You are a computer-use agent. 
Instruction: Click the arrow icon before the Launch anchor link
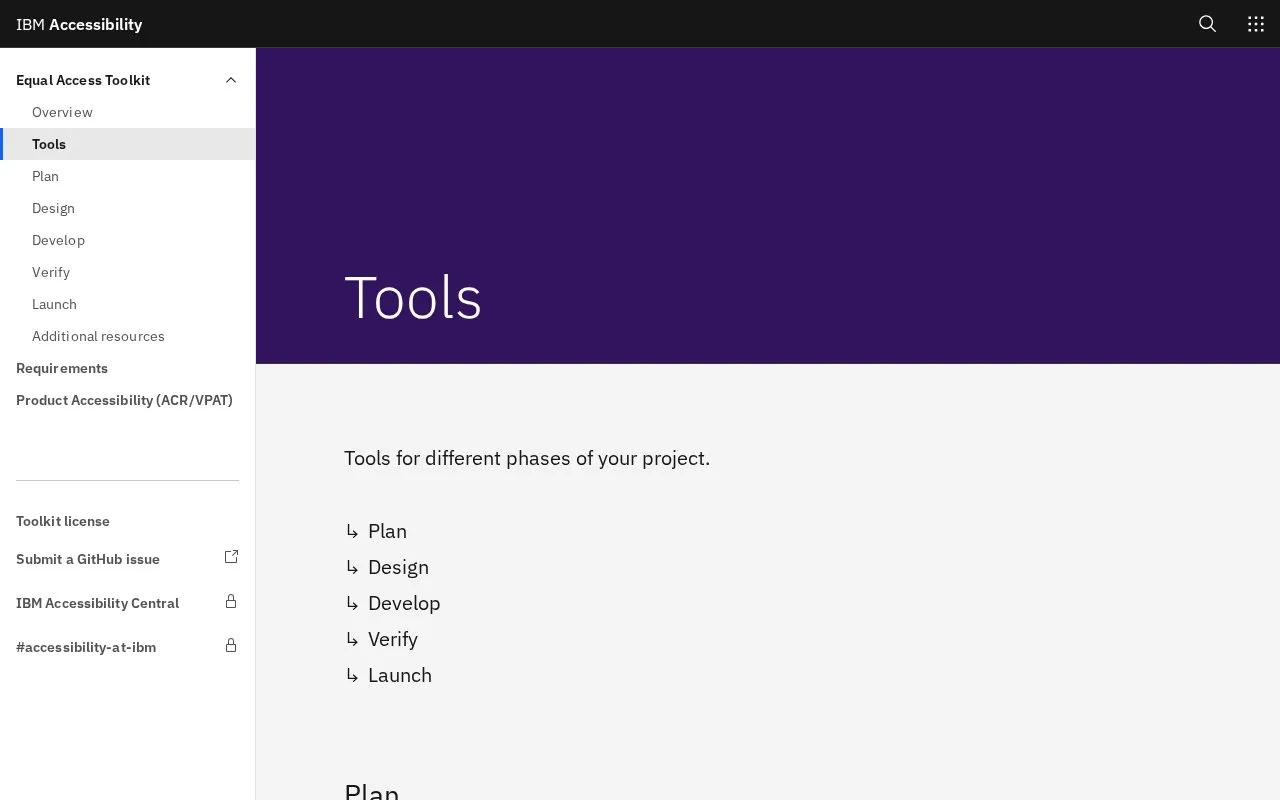(x=352, y=675)
